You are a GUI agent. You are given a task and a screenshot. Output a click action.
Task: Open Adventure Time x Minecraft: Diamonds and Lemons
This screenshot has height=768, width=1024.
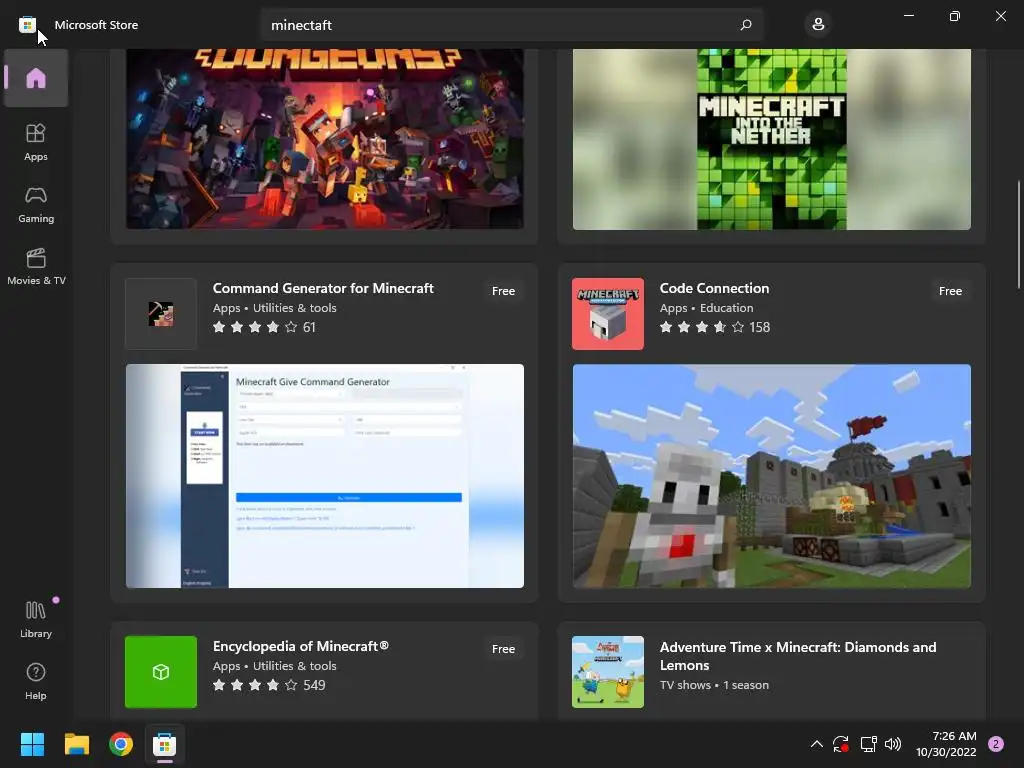798,656
